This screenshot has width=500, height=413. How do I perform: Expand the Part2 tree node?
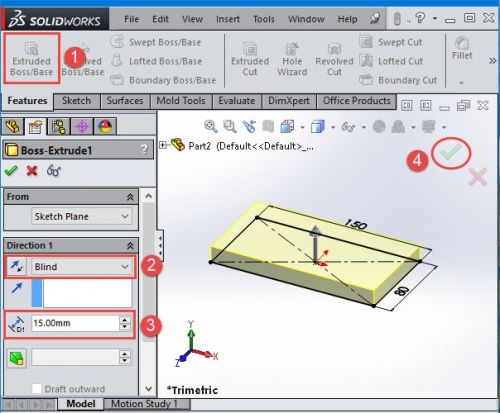click(x=163, y=145)
